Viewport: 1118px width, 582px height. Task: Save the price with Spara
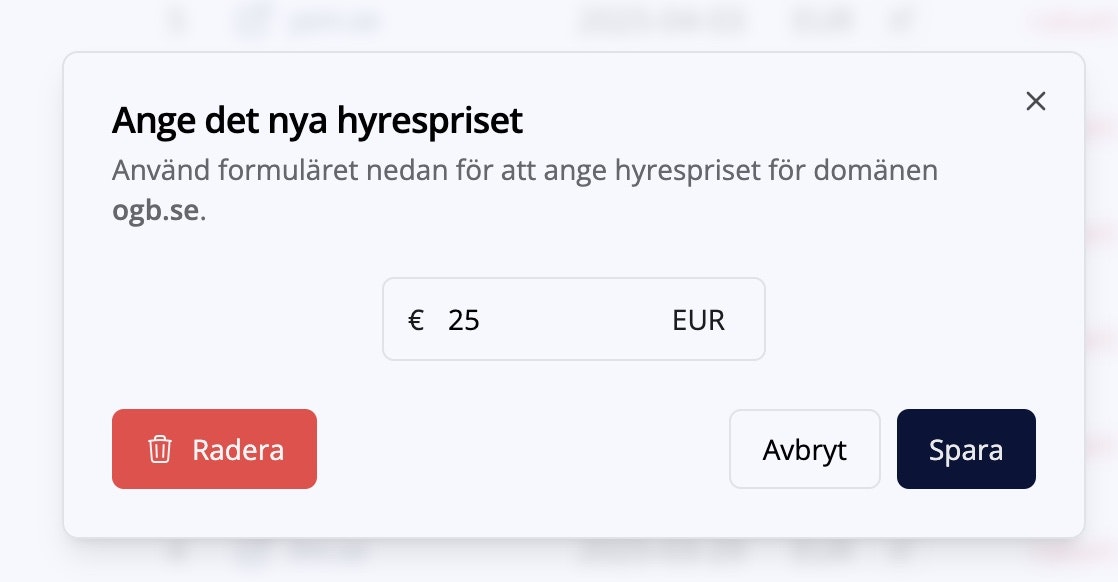click(966, 449)
